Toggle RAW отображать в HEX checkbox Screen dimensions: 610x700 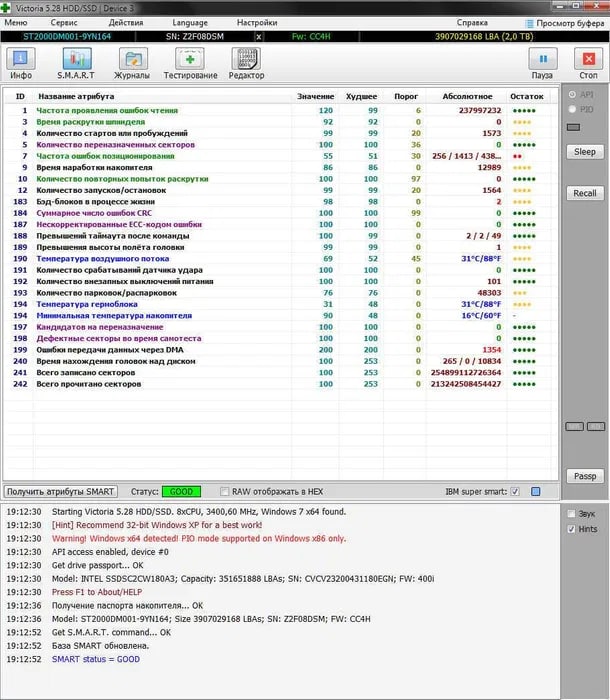224,492
